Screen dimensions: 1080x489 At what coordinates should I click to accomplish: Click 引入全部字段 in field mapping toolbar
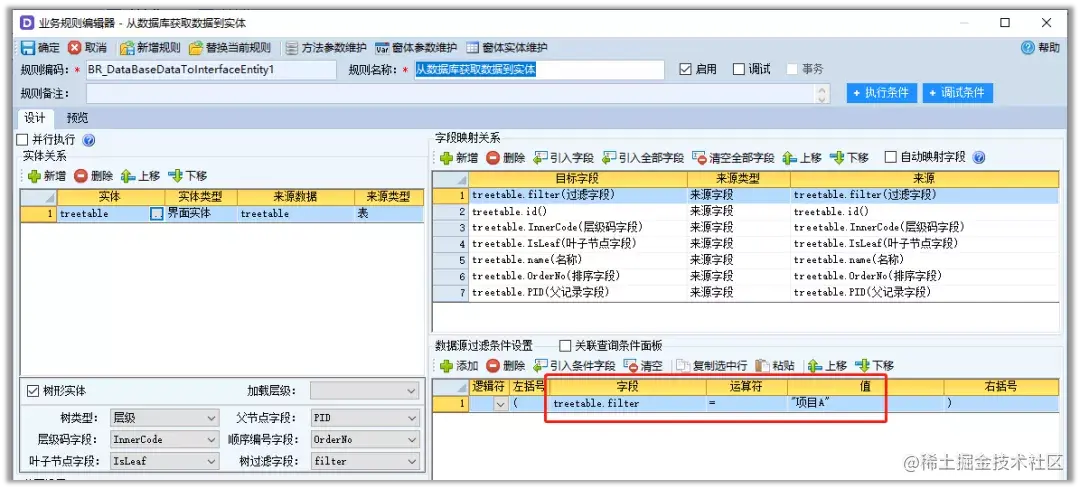click(643, 158)
